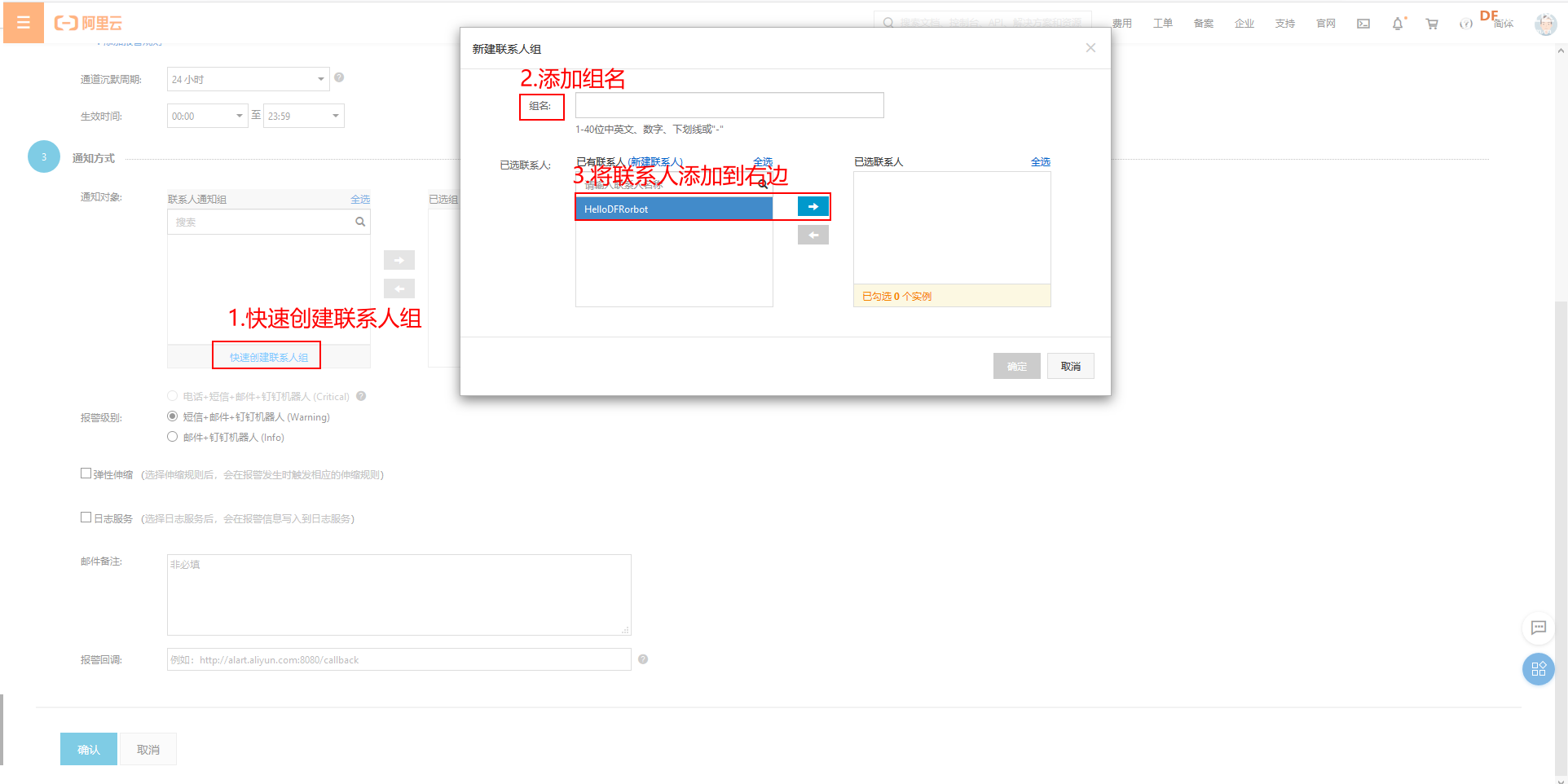This screenshot has width=1568, height=784.
Task: Open the 24 小时 silence period dropdown
Action: (x=248, y=79)
